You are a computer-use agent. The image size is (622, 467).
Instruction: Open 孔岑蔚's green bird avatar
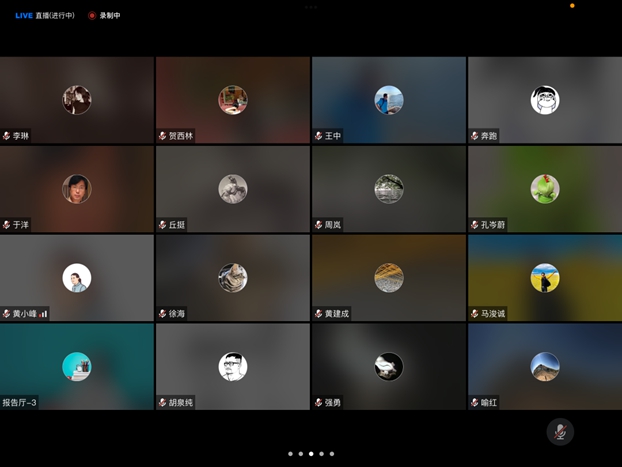click(545, 189)
